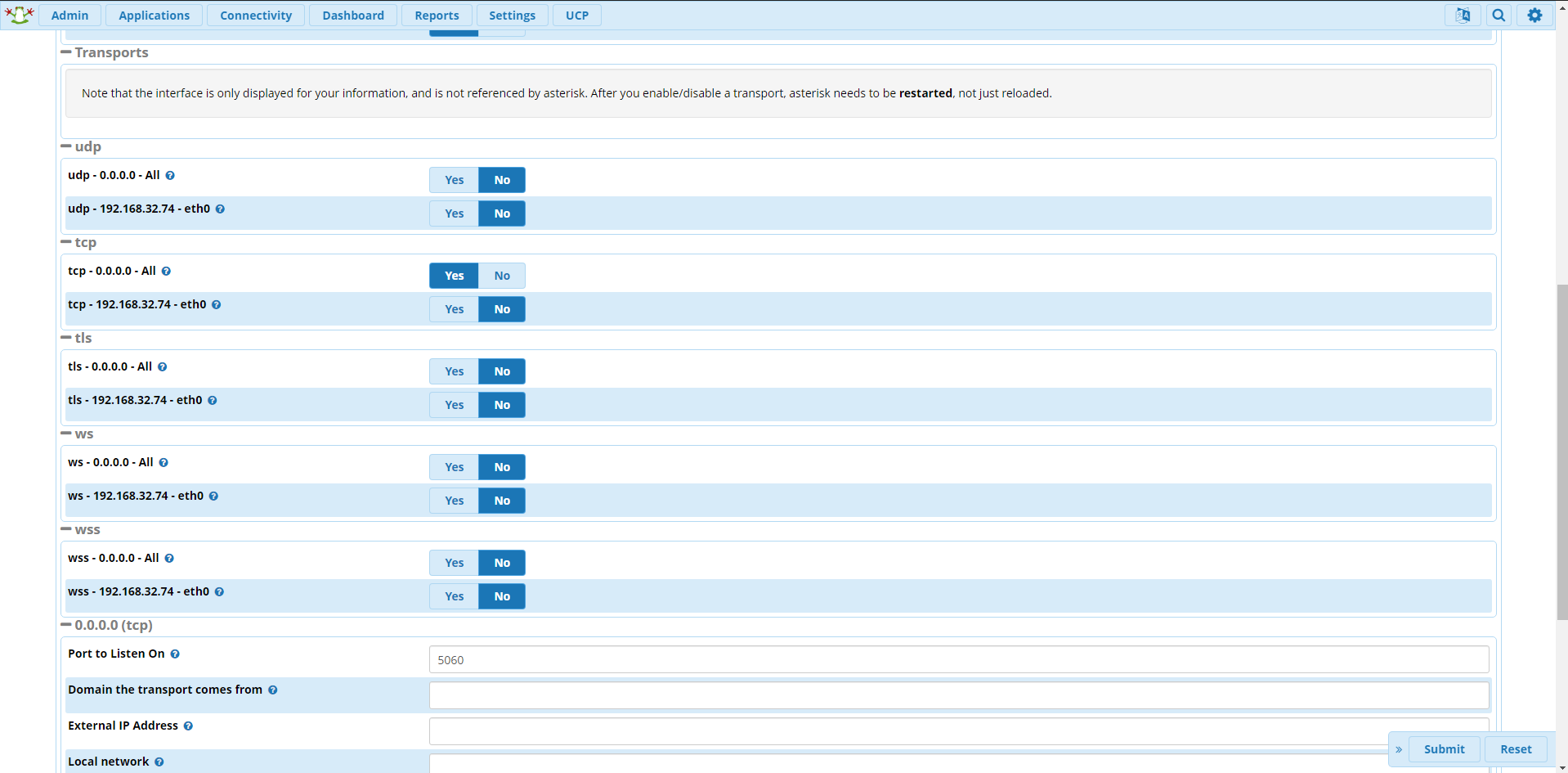This screenshot has width=1568, height=773.
Task: Click the FreePBX logo icon
Action: click(x=19, y=15)
